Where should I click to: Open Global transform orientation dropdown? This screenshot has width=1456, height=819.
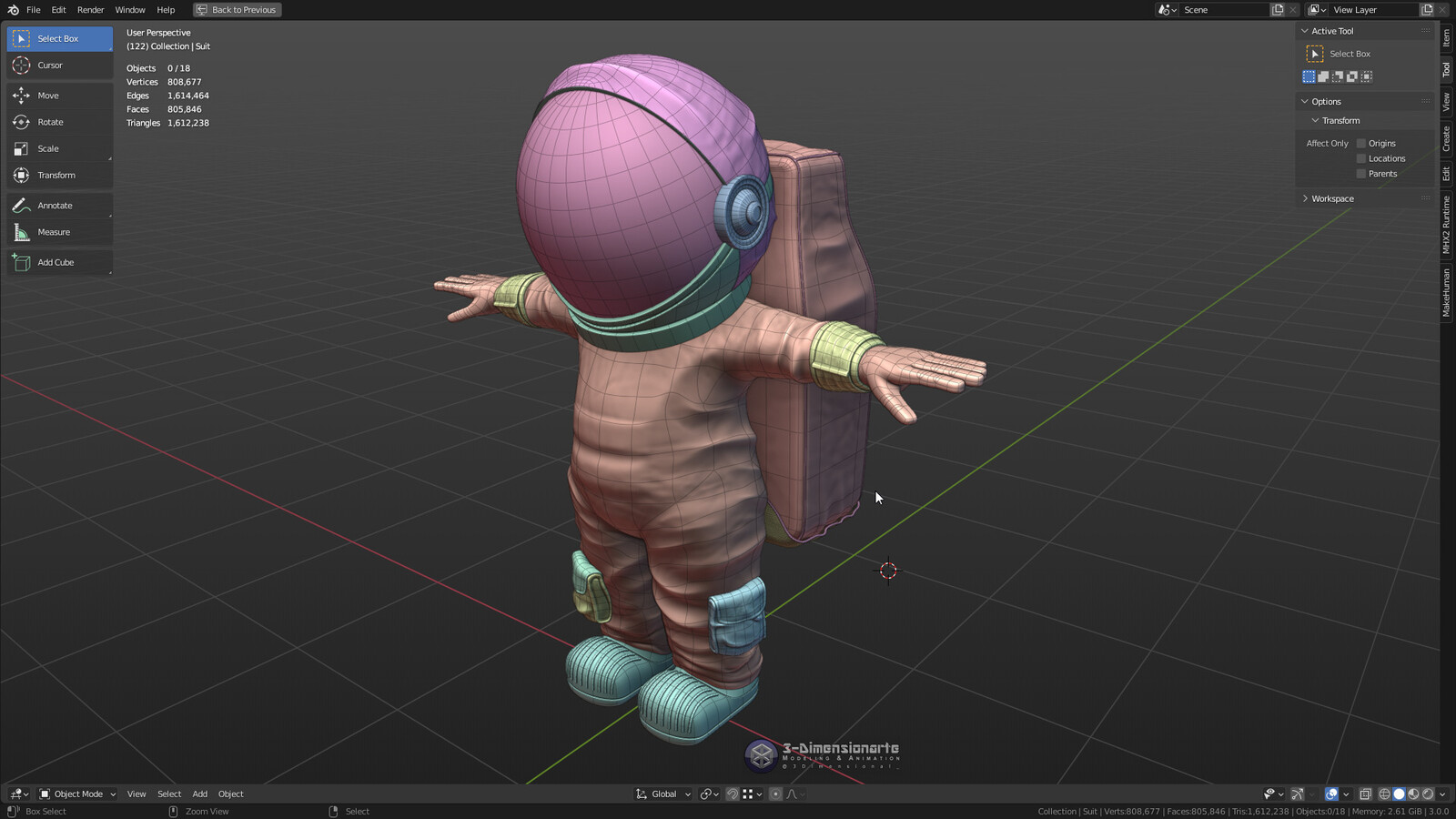tap(662, 794)
